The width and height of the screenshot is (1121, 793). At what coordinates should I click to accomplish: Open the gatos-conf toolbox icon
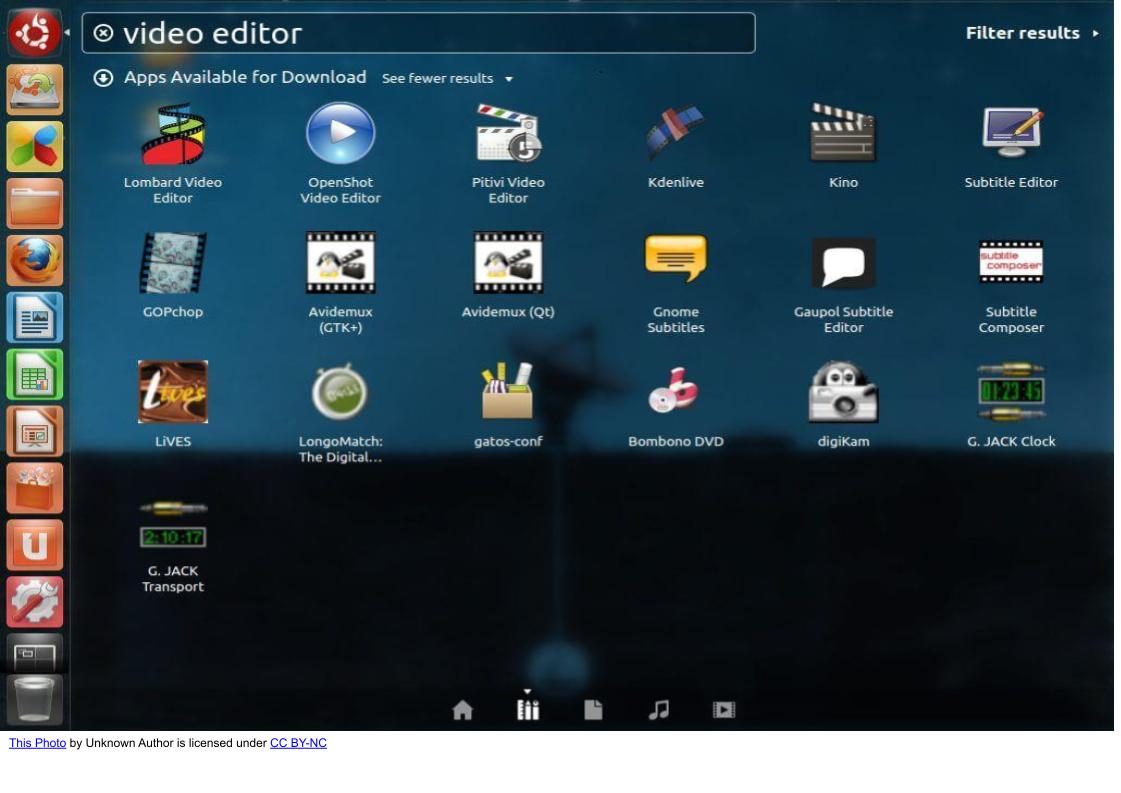(508, 390)
